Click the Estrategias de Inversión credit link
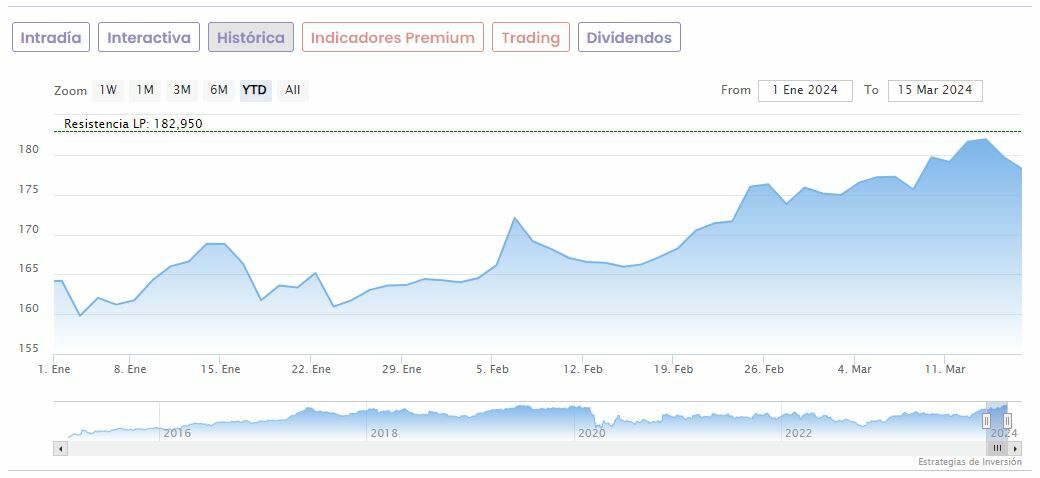The image size is (1040, 478). coord(970,462)
